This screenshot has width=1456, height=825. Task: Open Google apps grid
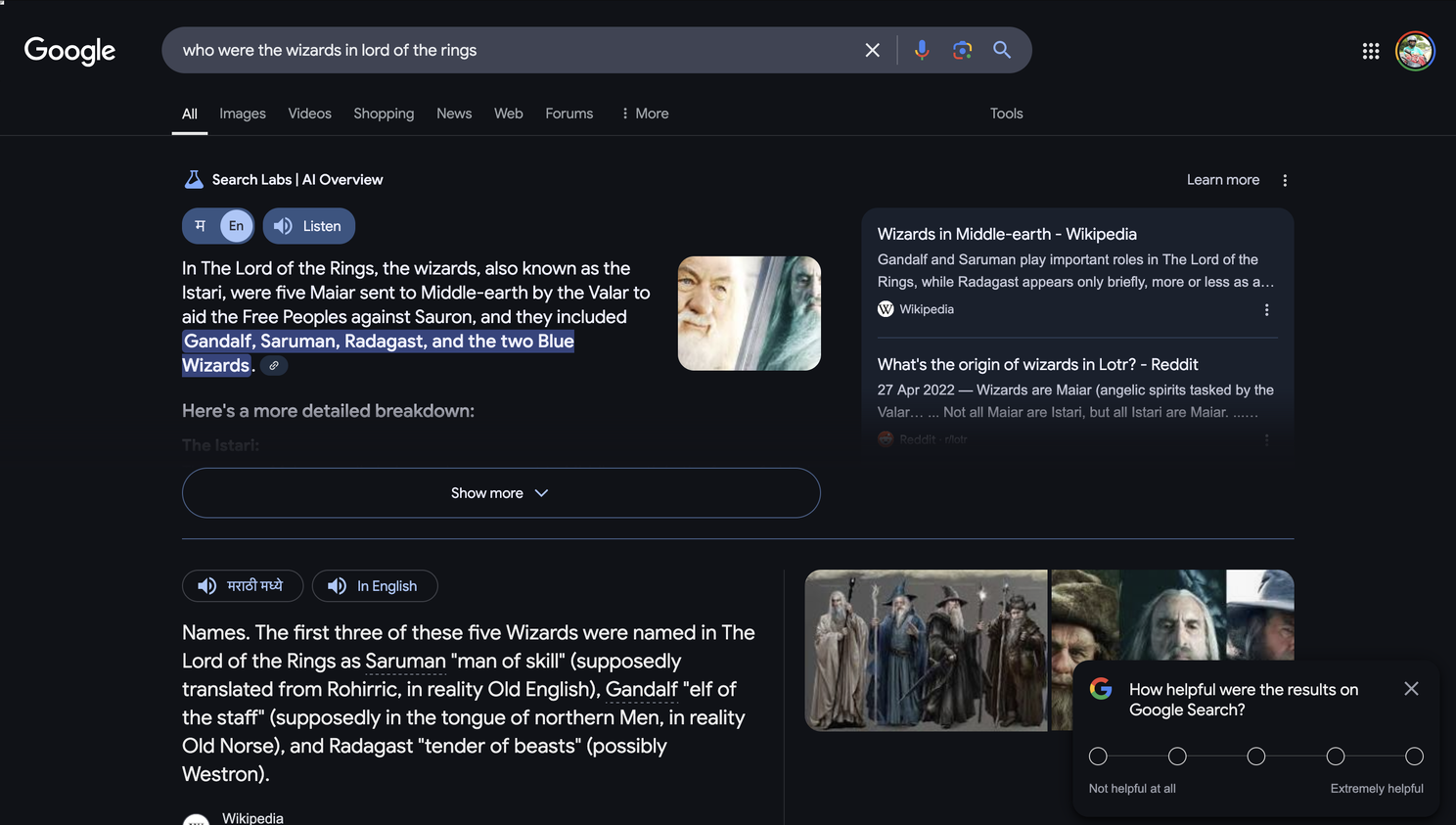(1371, 51)
